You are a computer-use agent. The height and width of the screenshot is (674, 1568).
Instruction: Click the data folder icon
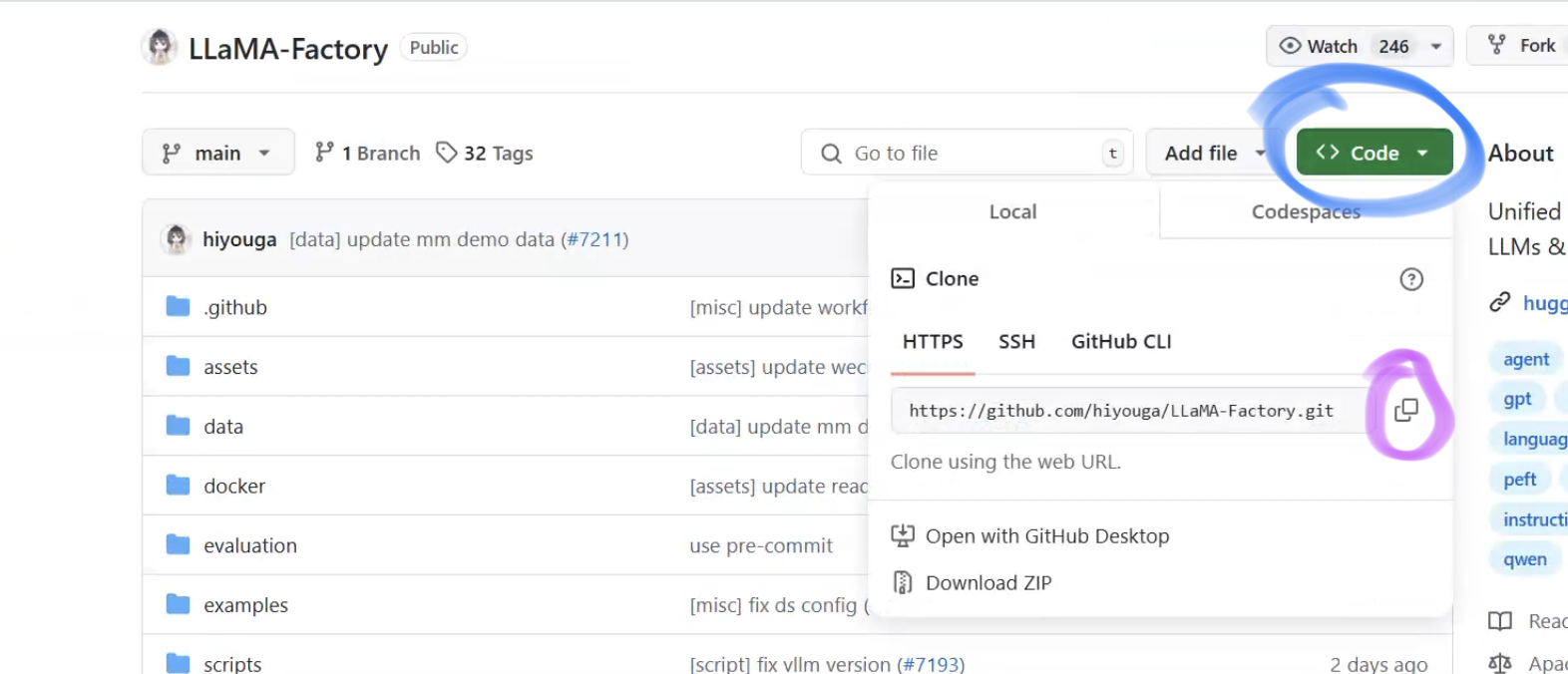click(179, 426)
